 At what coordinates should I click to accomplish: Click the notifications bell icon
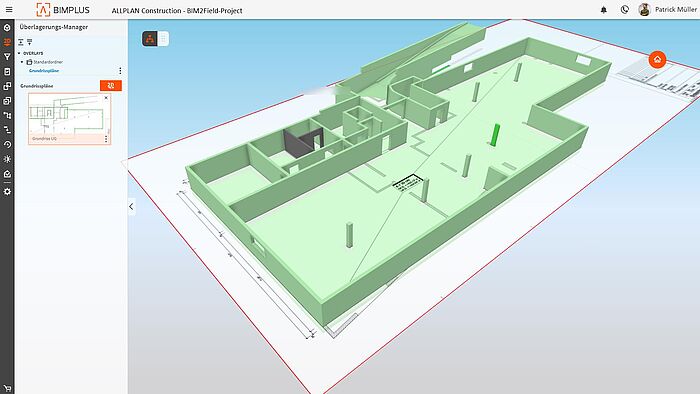(604, 9)
